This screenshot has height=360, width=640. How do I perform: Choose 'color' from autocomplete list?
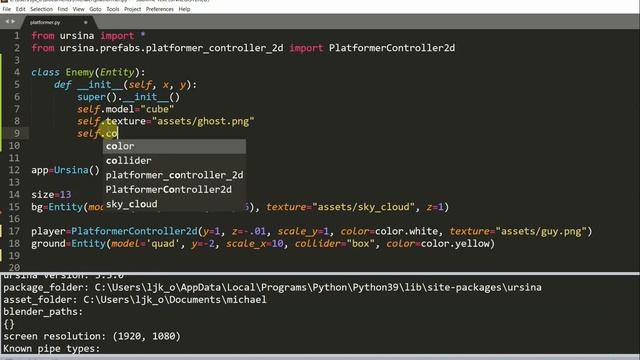point(174,146)
